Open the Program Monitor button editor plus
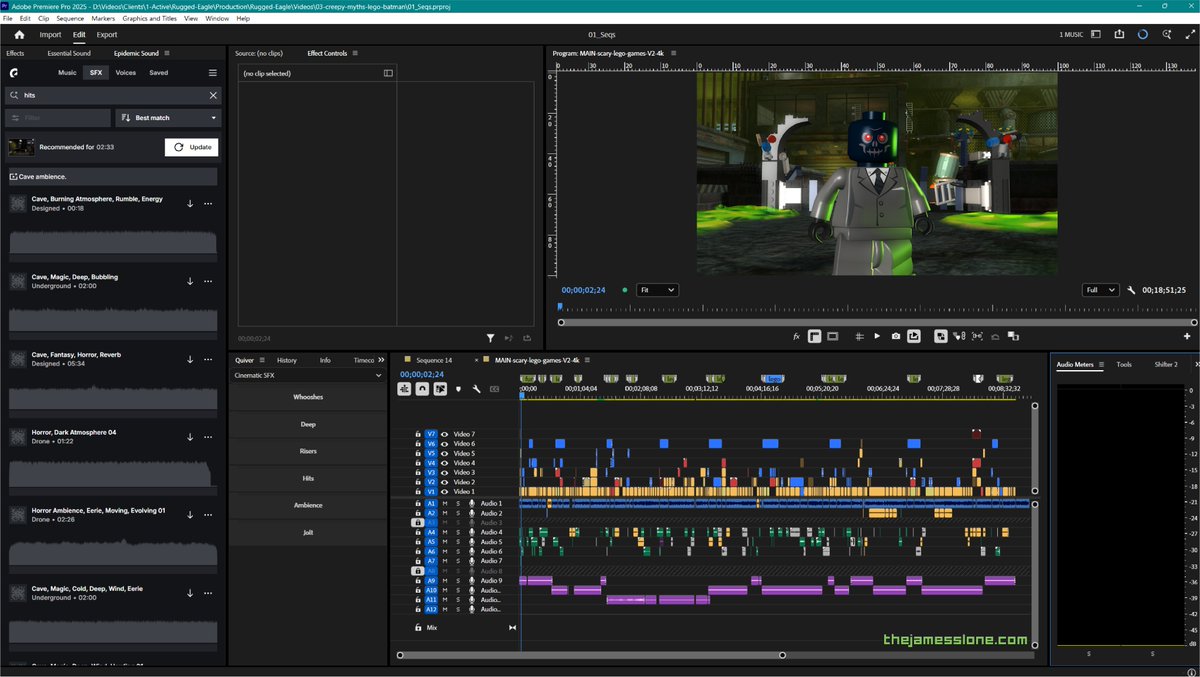This screenshot has height=677, width=1200. tap(1187, 337)
